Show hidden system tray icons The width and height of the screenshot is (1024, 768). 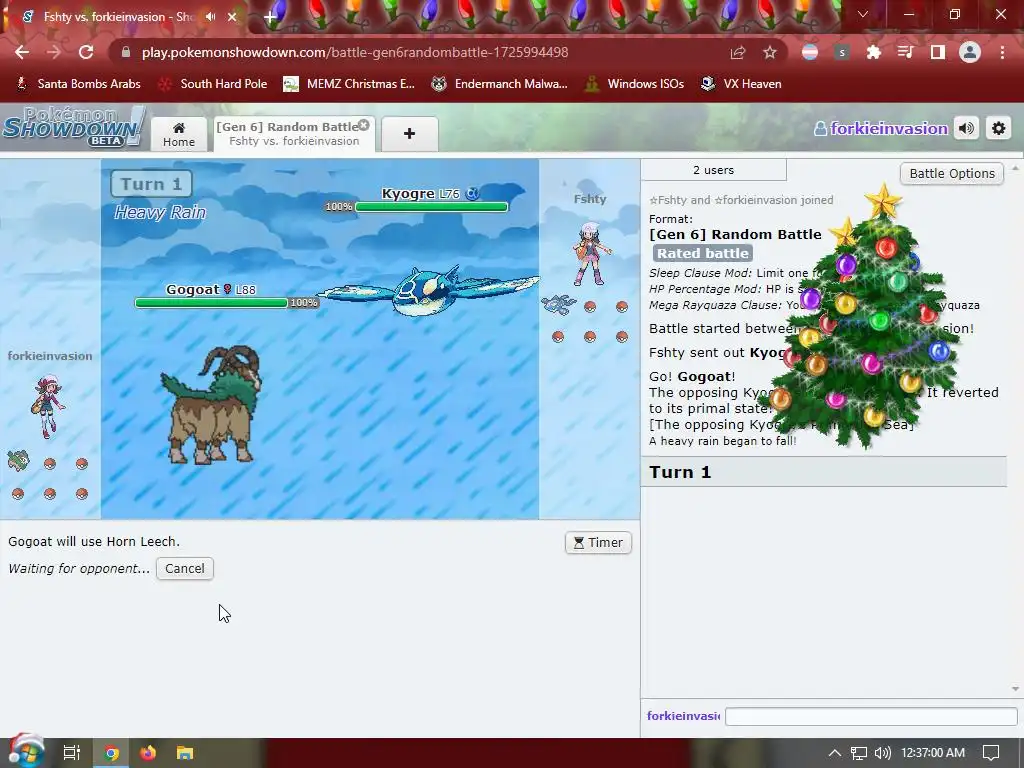(835, 753)
